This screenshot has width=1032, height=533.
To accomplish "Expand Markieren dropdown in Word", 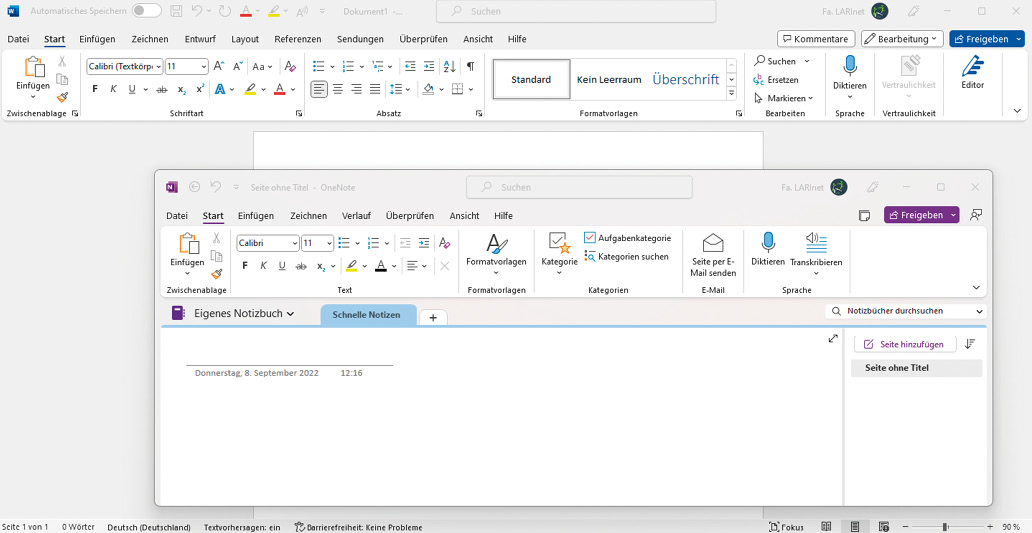I will (811, 98).
